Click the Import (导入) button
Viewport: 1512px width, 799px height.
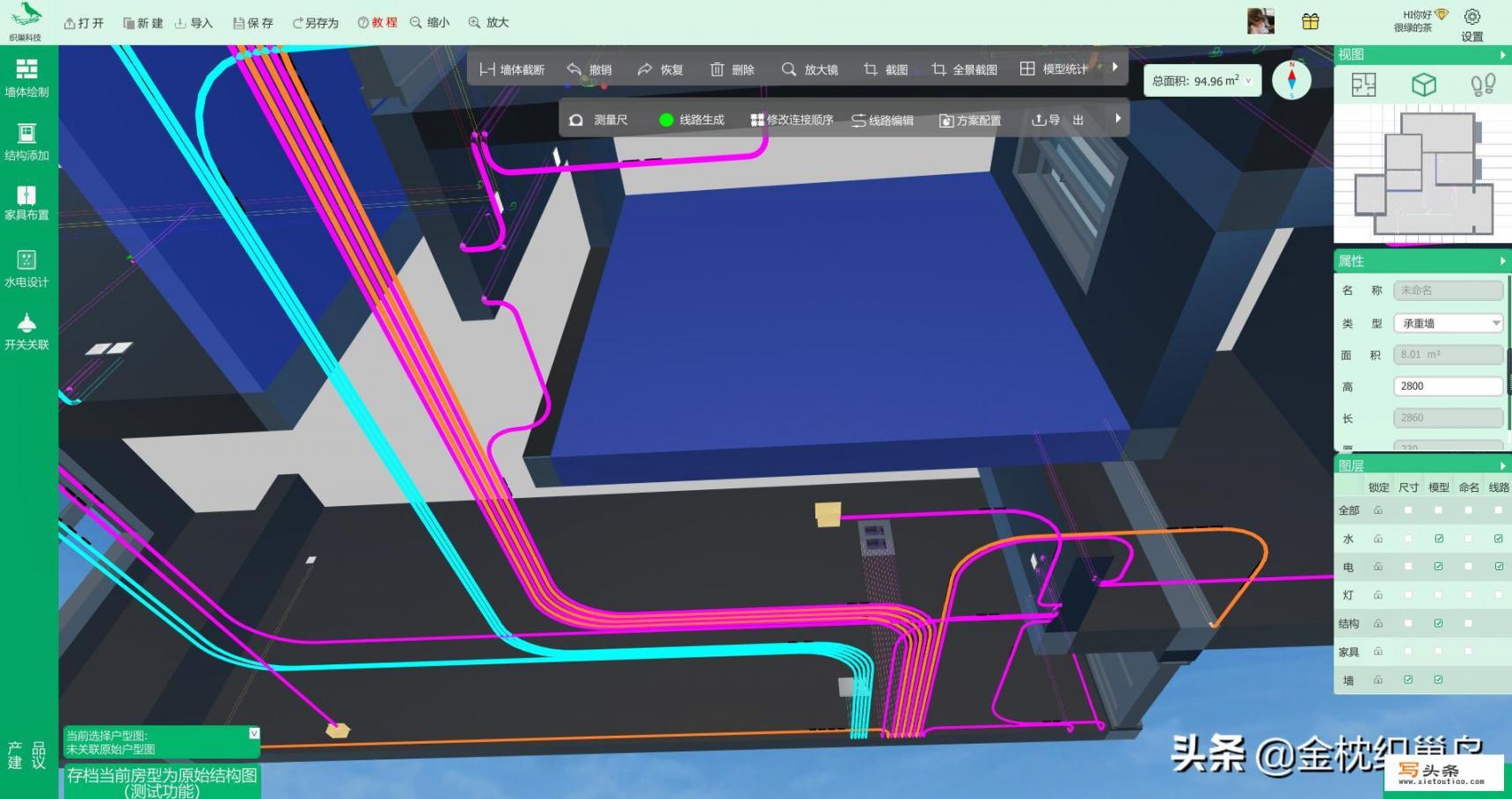tap(194, 23)
